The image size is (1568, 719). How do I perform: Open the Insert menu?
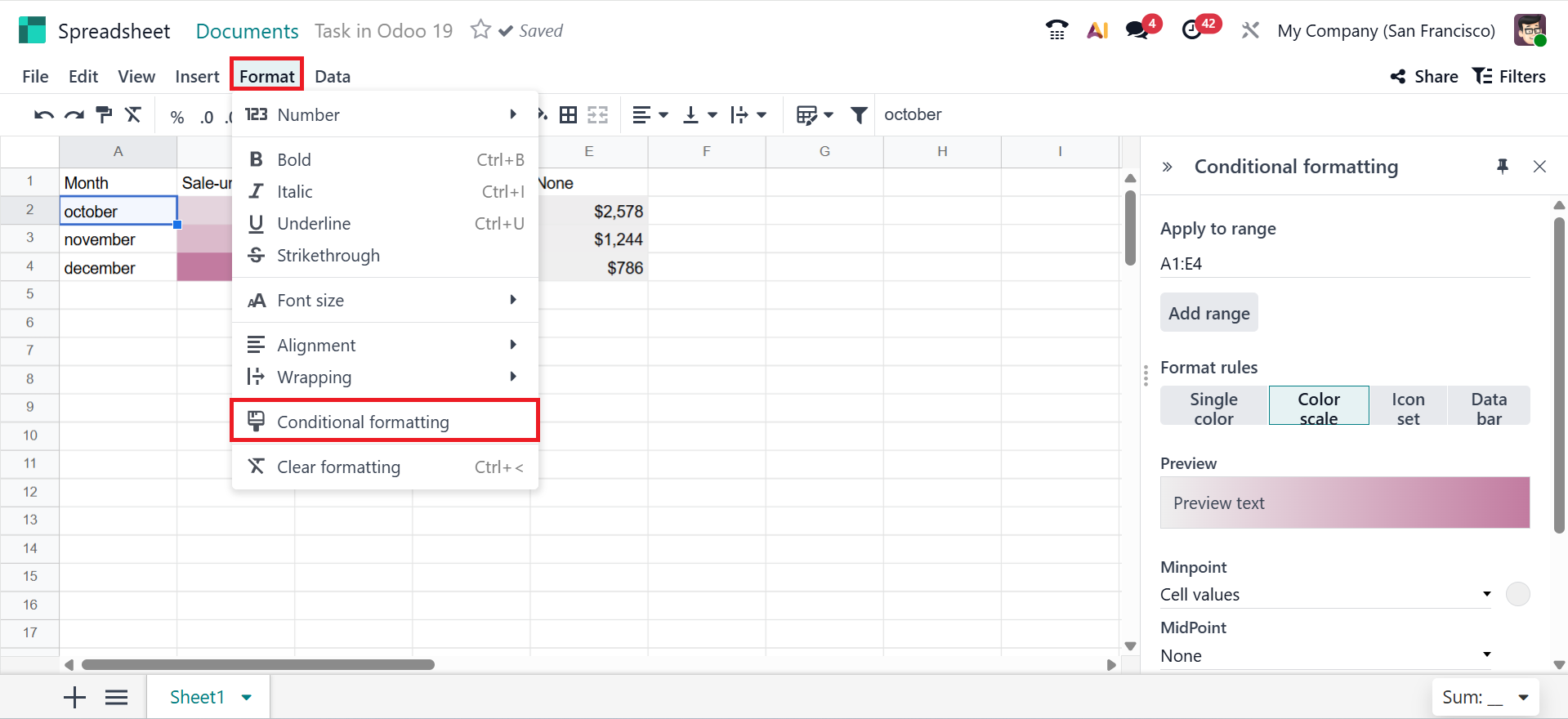[x=197, y=76]
